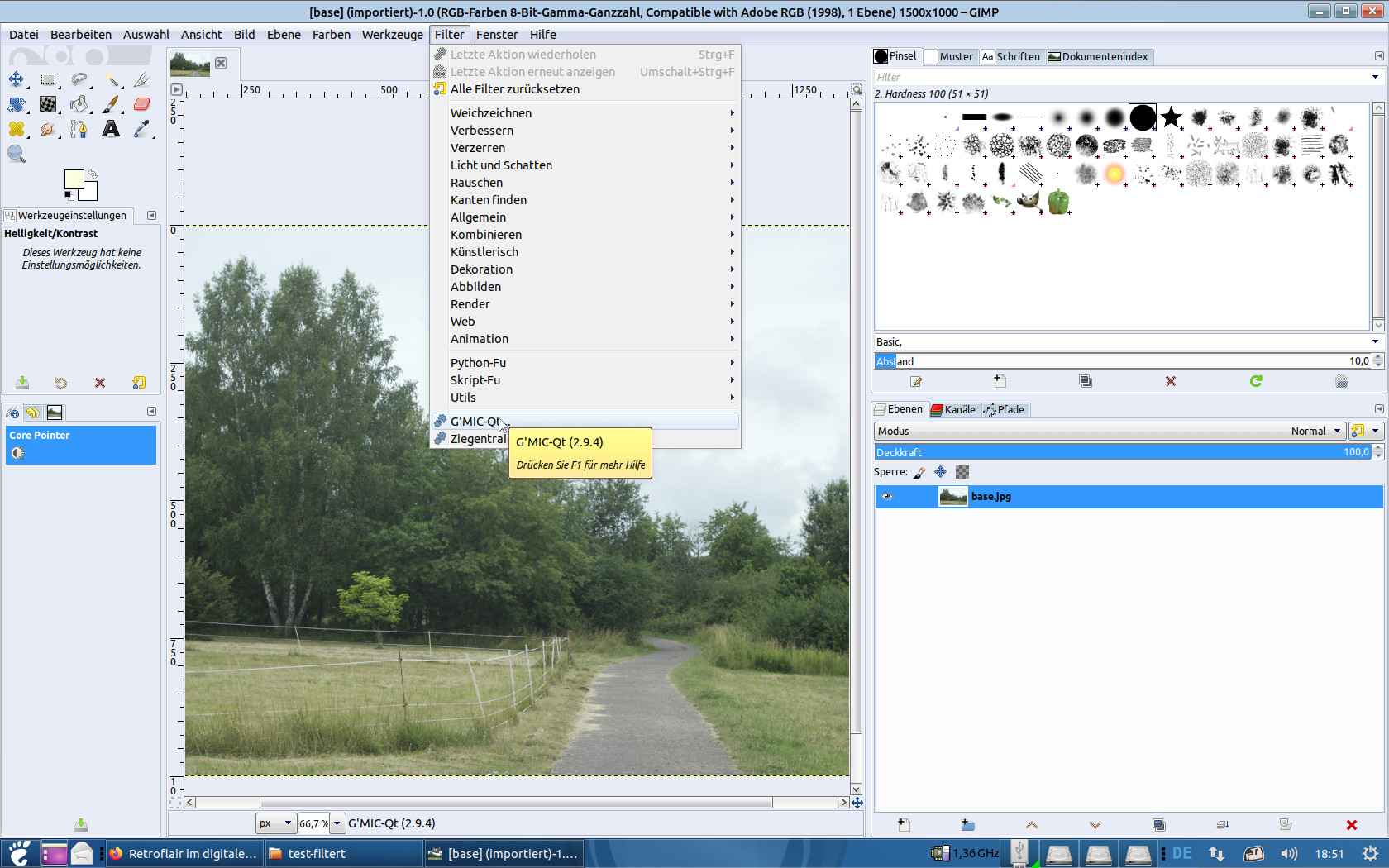Screen dimensions: 1389x868
Task: Select the Bucket Fill tool
Action: pyautogui.click(x=79, y=104)
